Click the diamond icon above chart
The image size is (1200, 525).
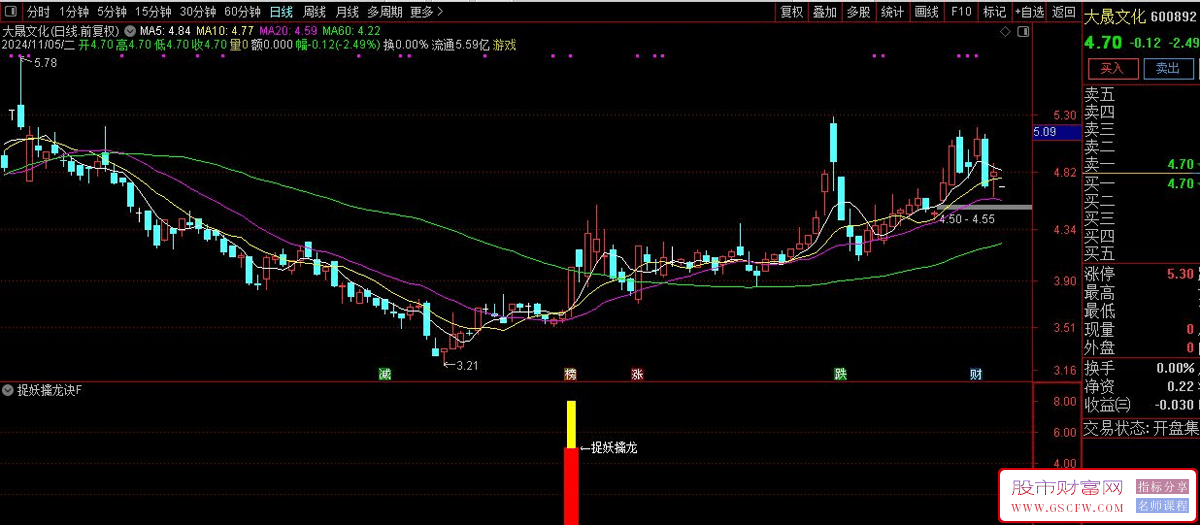click(x=1005, y=32)
